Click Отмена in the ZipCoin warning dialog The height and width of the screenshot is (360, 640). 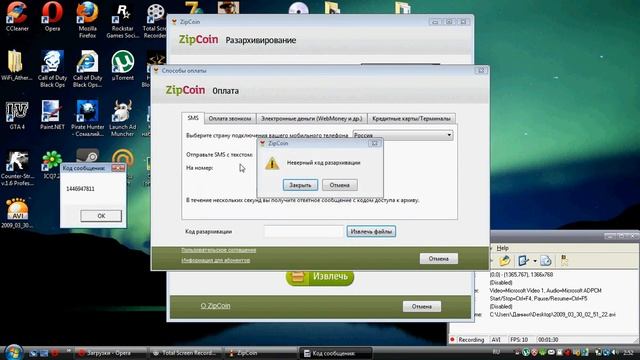pos(340,185)
